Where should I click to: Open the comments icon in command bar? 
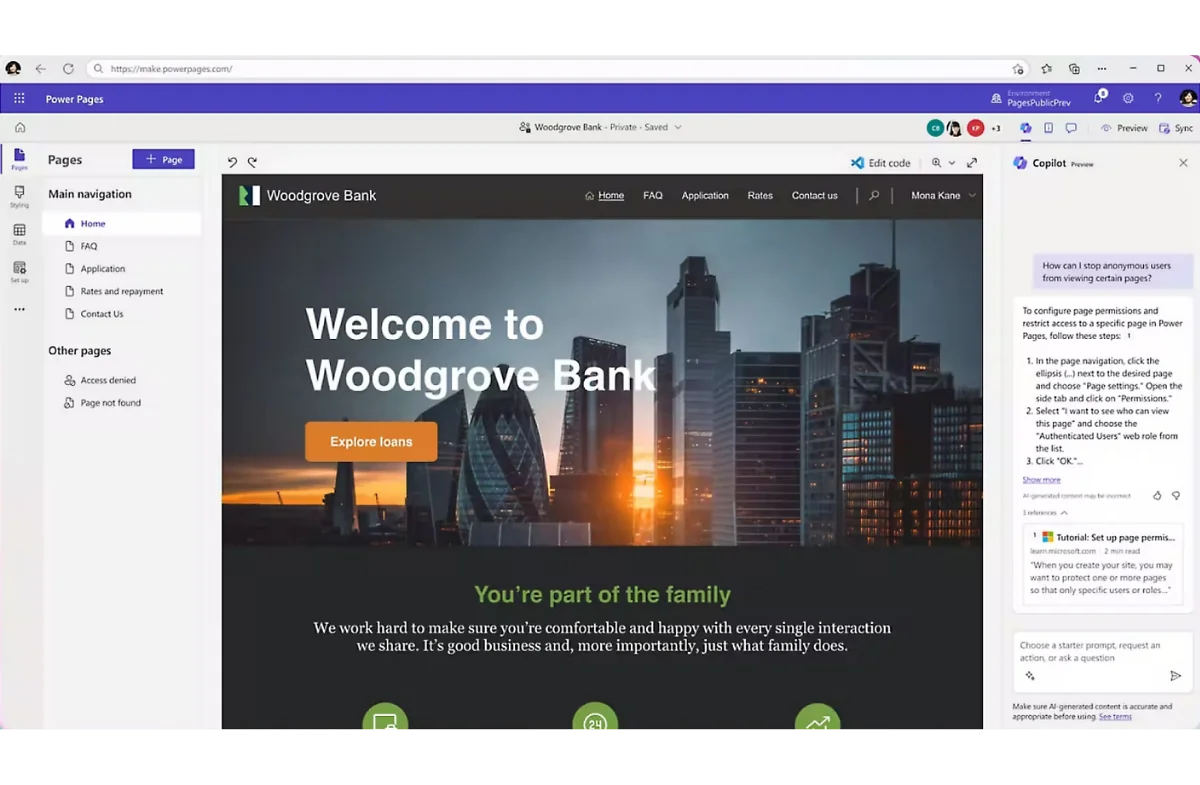tap(1071, 128)
